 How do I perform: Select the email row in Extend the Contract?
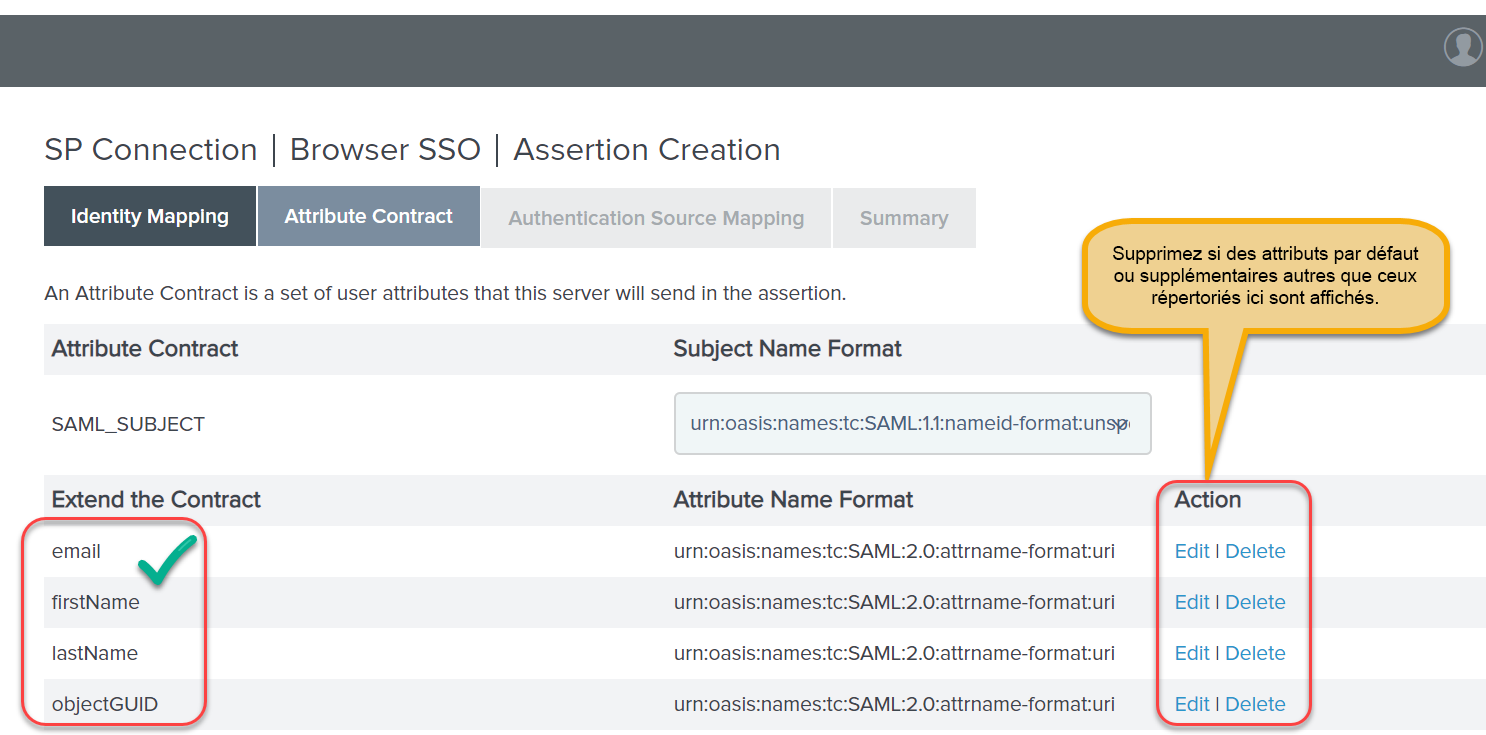pyautogui.click(x=74, y=550)
